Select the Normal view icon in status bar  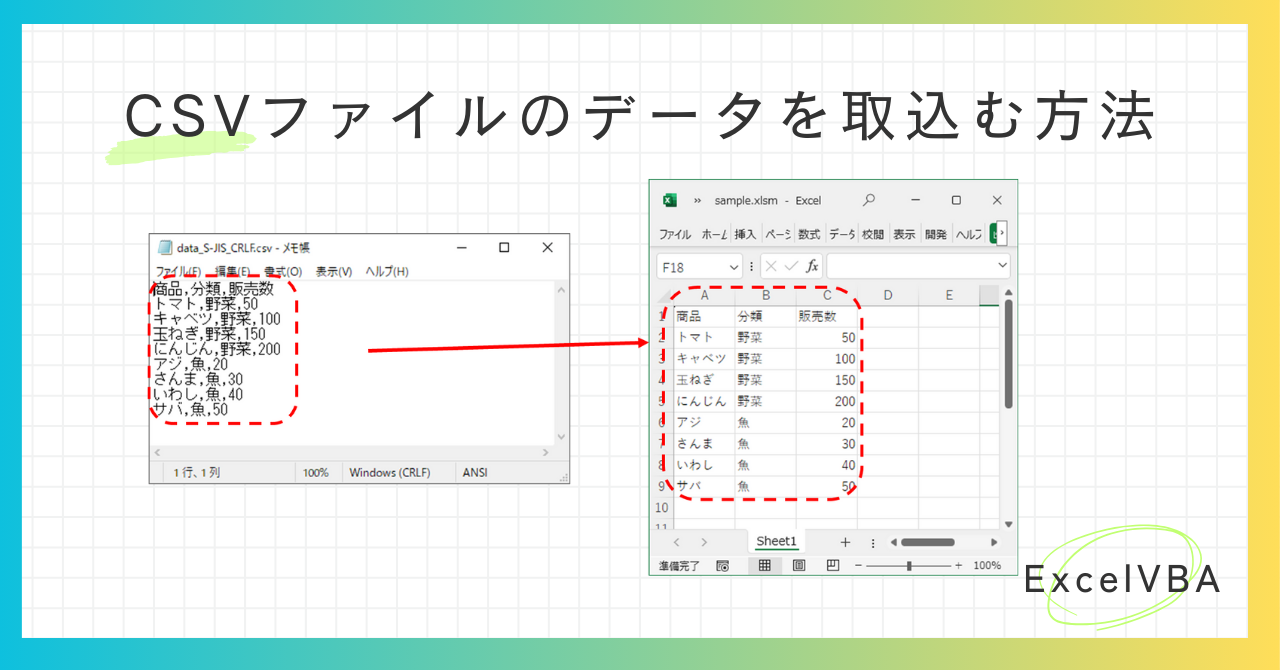coord(765,566)
